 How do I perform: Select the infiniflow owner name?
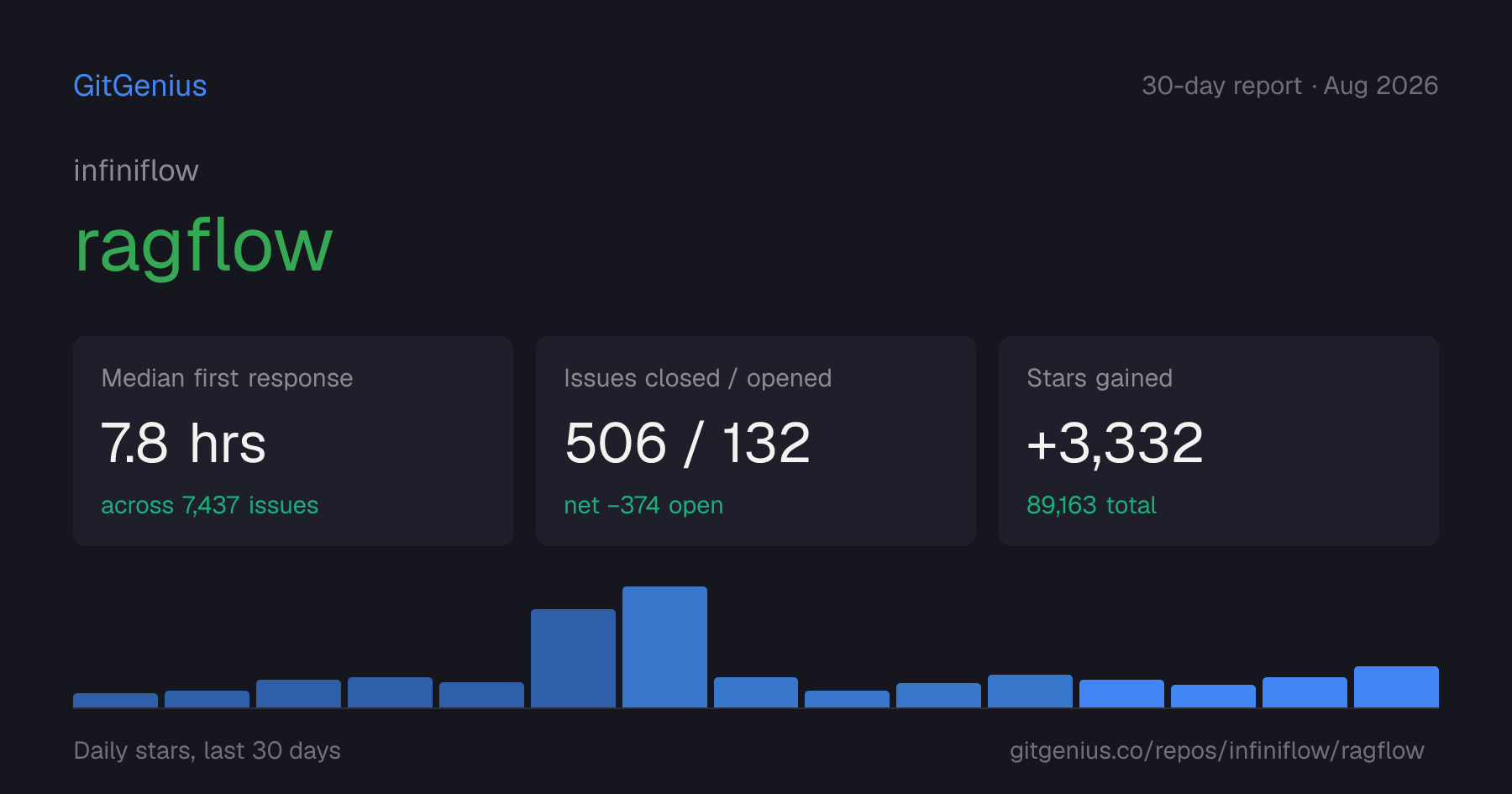136,171
